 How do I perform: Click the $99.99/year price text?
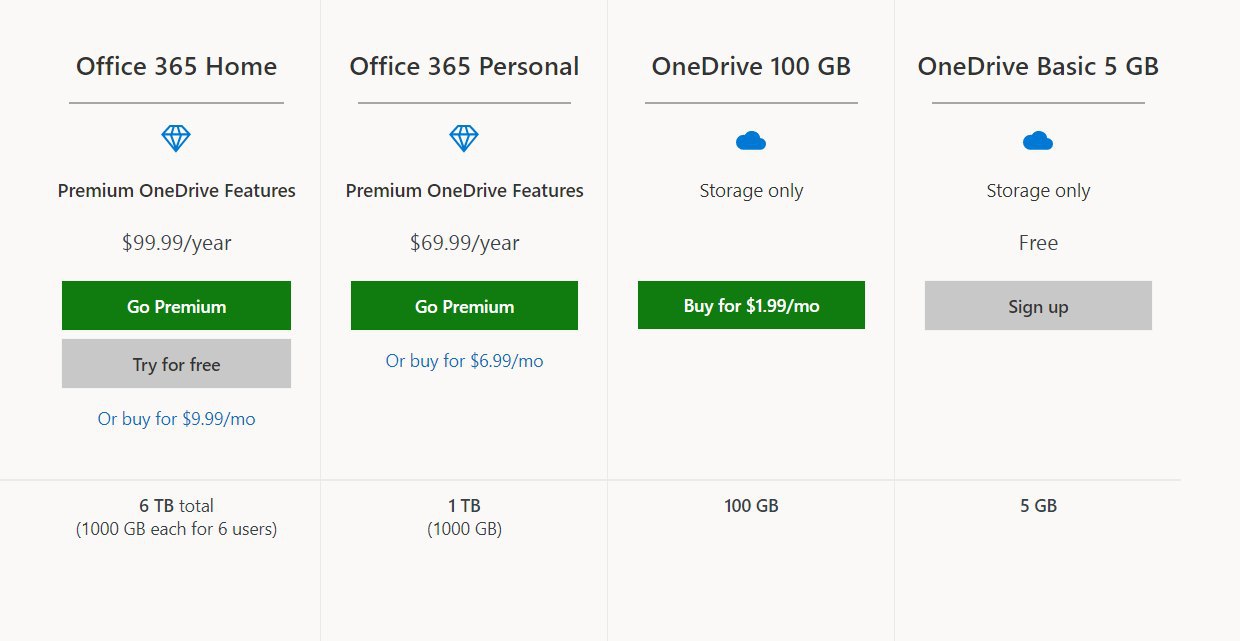(176, 243)
